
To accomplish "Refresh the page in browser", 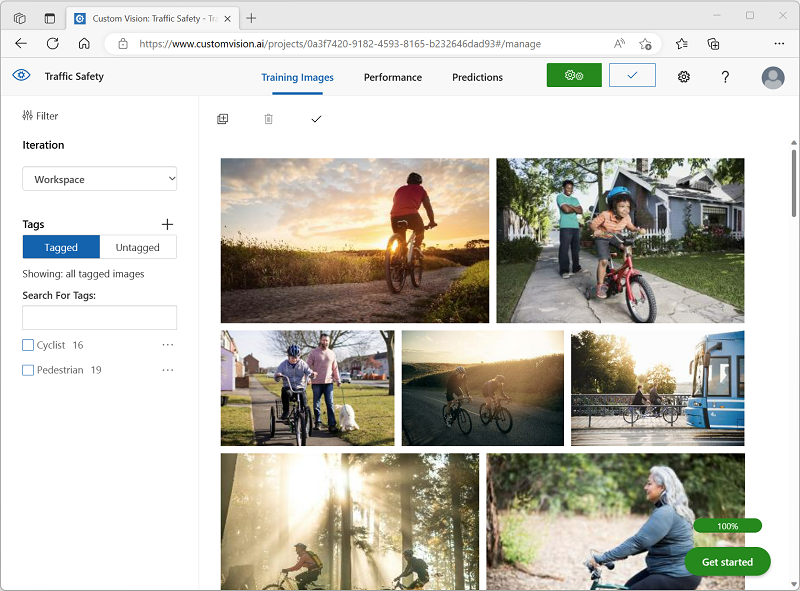I will [53, 43].
